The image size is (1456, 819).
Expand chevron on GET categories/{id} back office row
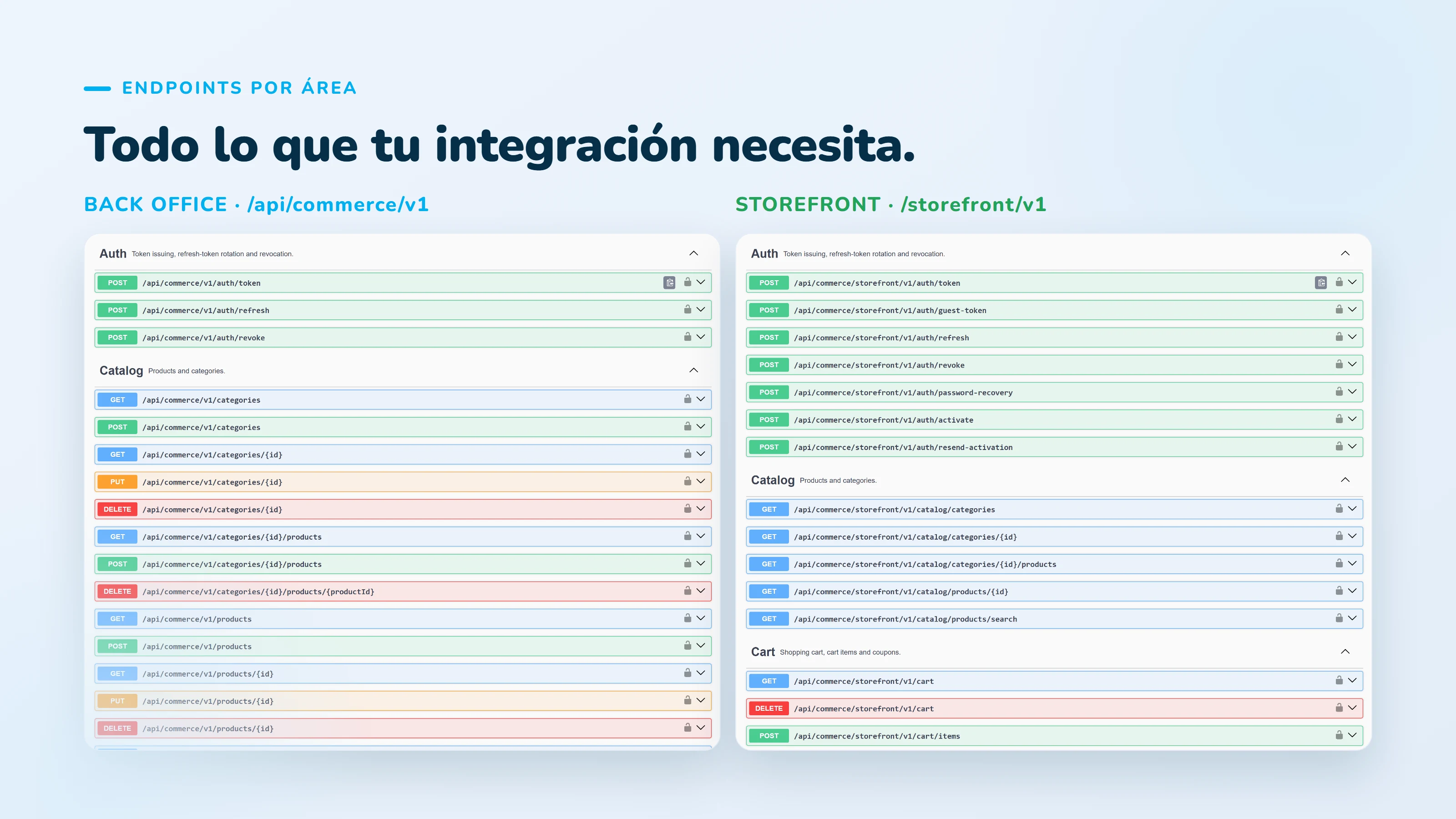coord(701,454)
